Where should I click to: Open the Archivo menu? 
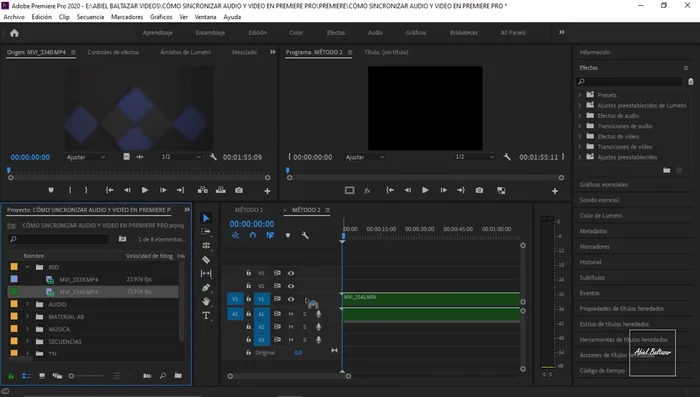tap(14, 17)
